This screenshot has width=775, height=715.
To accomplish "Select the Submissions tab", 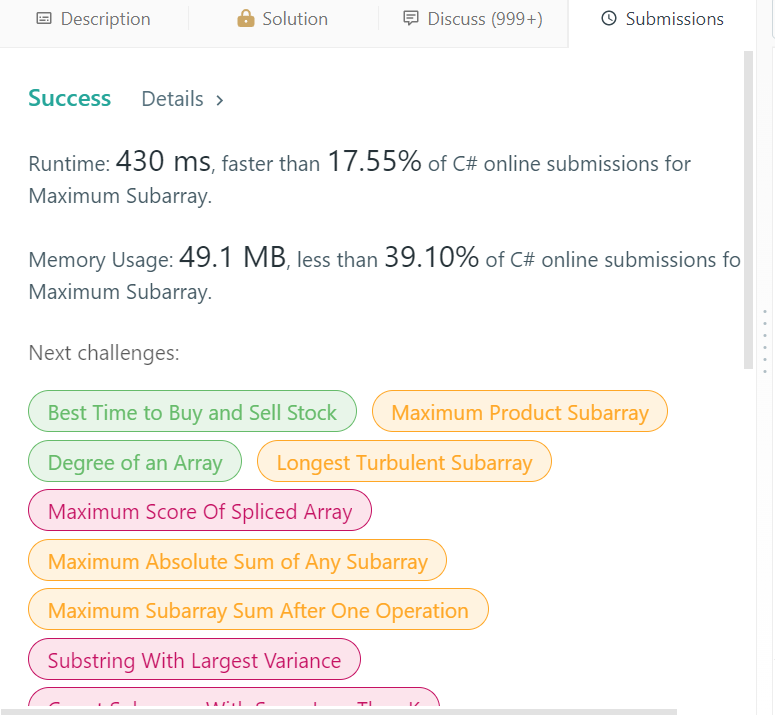I will click(662, 19).
